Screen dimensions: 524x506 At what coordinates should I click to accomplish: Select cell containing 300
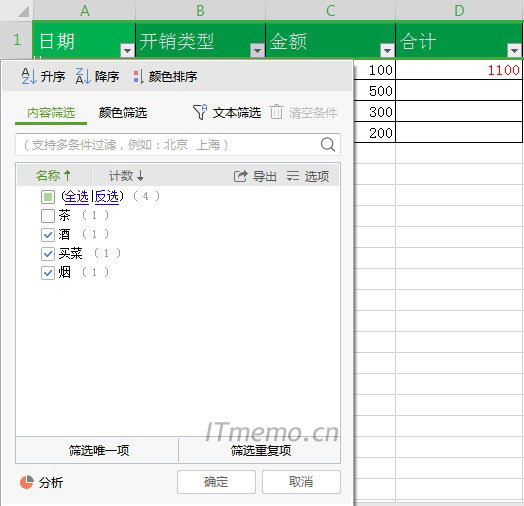click(374, 112)
